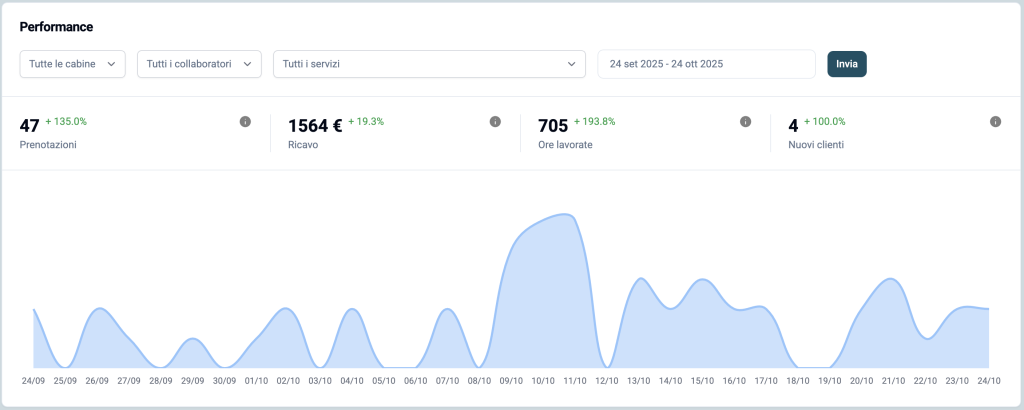Click the 21/10 chart date label
Viewport: 1024px width, 410px height.
(893, 381)
